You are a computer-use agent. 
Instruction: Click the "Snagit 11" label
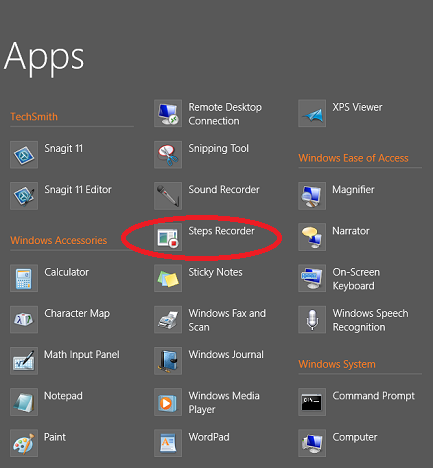coord(64,149)
